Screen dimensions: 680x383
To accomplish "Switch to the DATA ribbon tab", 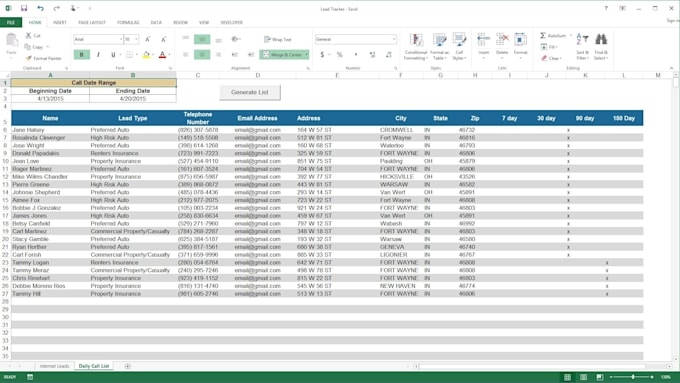I will [156, 22].
